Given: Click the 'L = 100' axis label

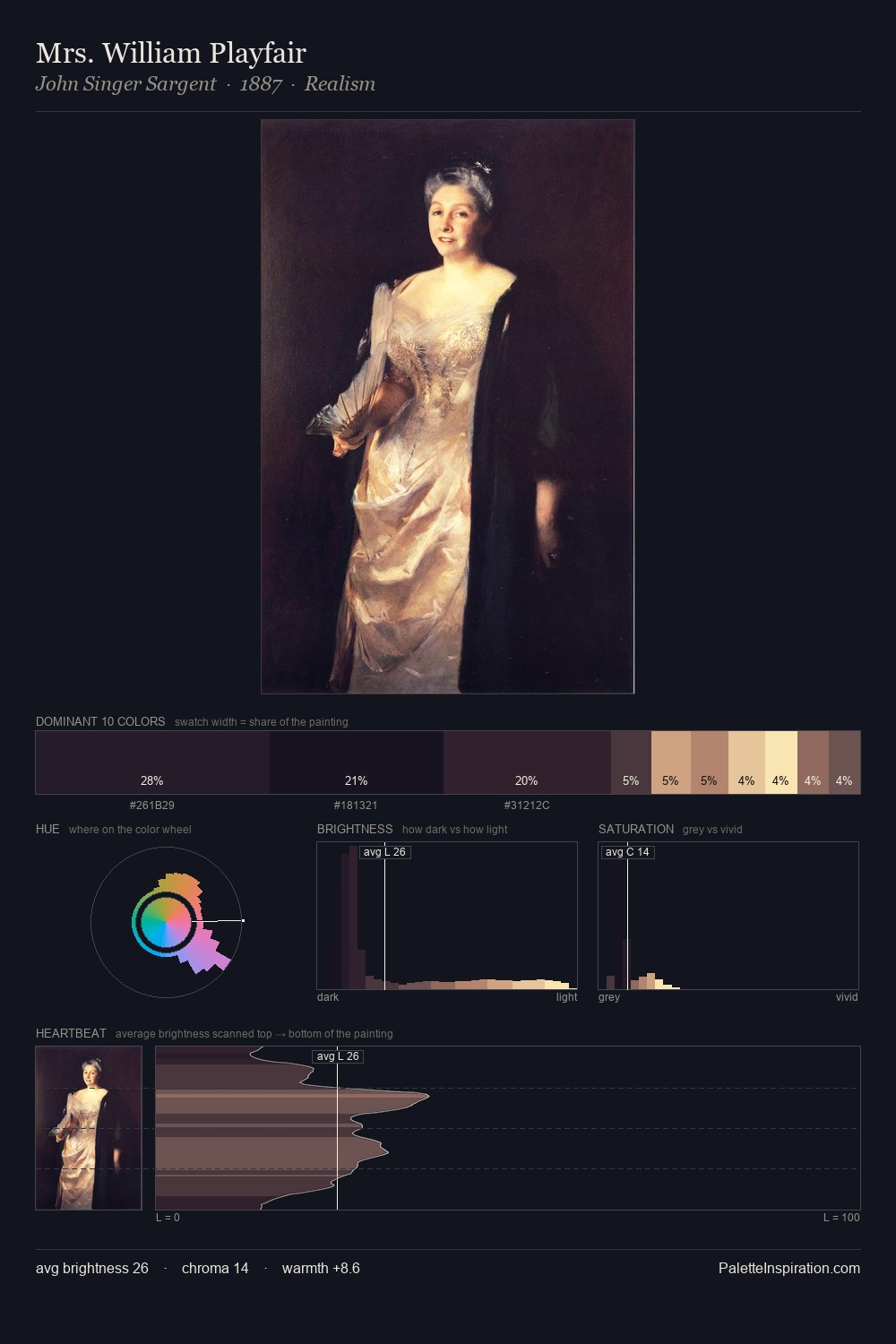Looking at the screenshot, I should (x=841, y=1218).
